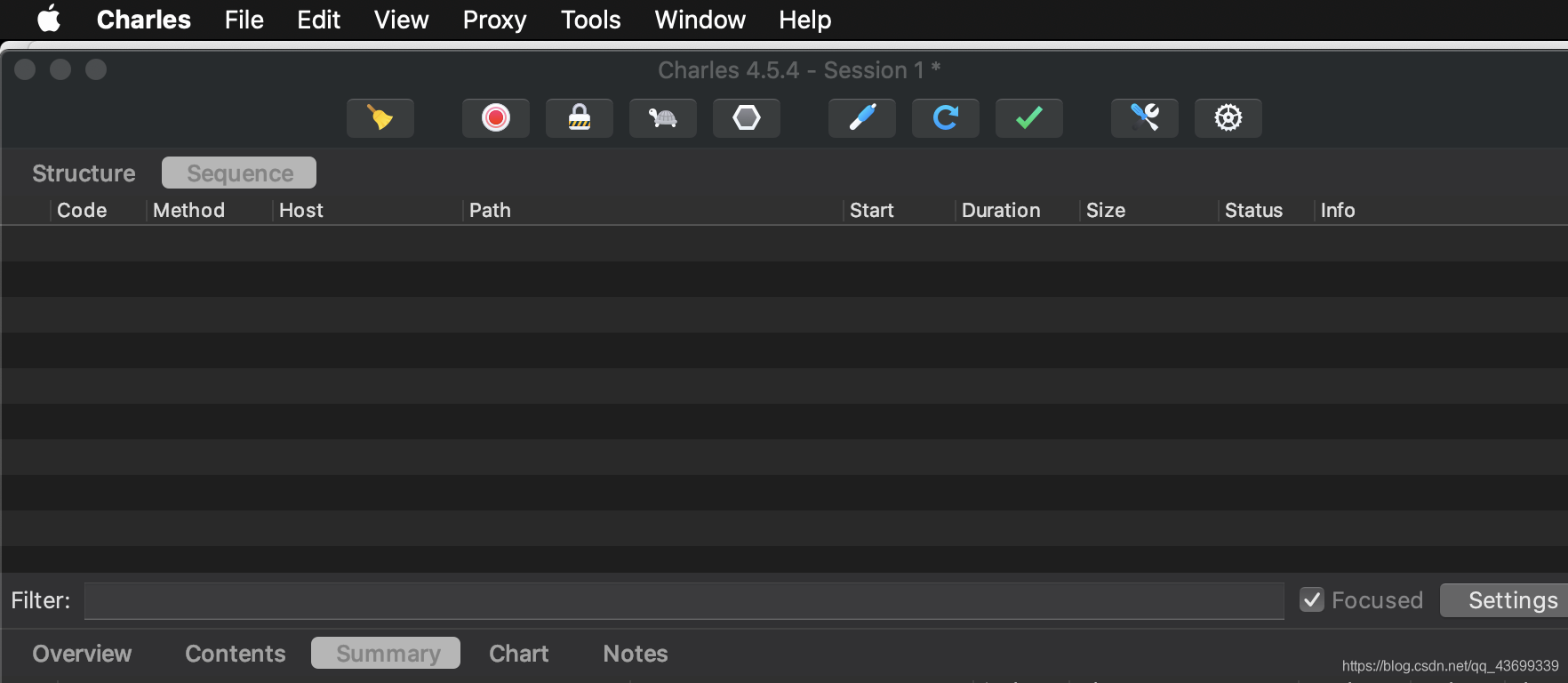Open the Window menu
This screenshot has height=683, width=1568.
tap(700, 20)
